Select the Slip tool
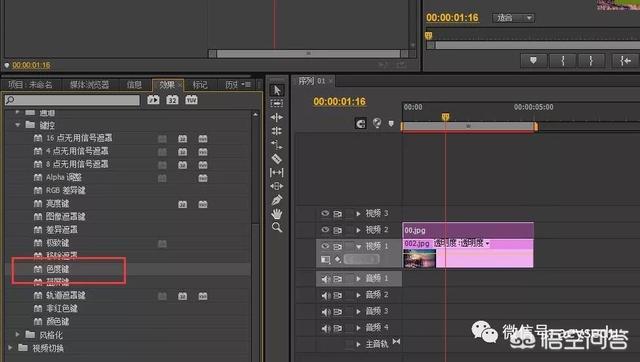The width and height of the screenshot is (640, 362). [x=277, y=173]
